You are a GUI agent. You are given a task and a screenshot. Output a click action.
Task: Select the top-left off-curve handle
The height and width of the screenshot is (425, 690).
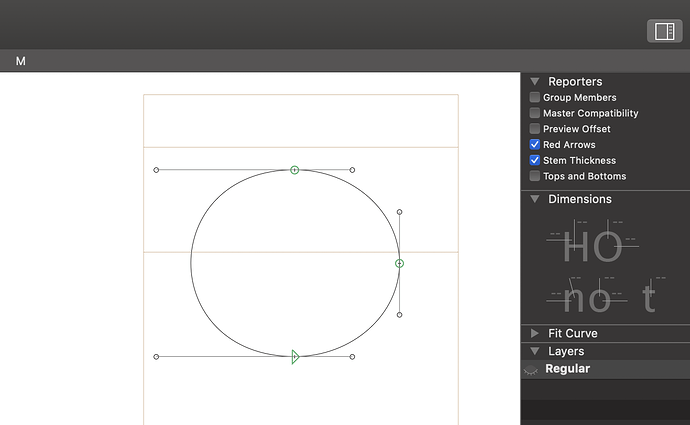coord(156,170)
